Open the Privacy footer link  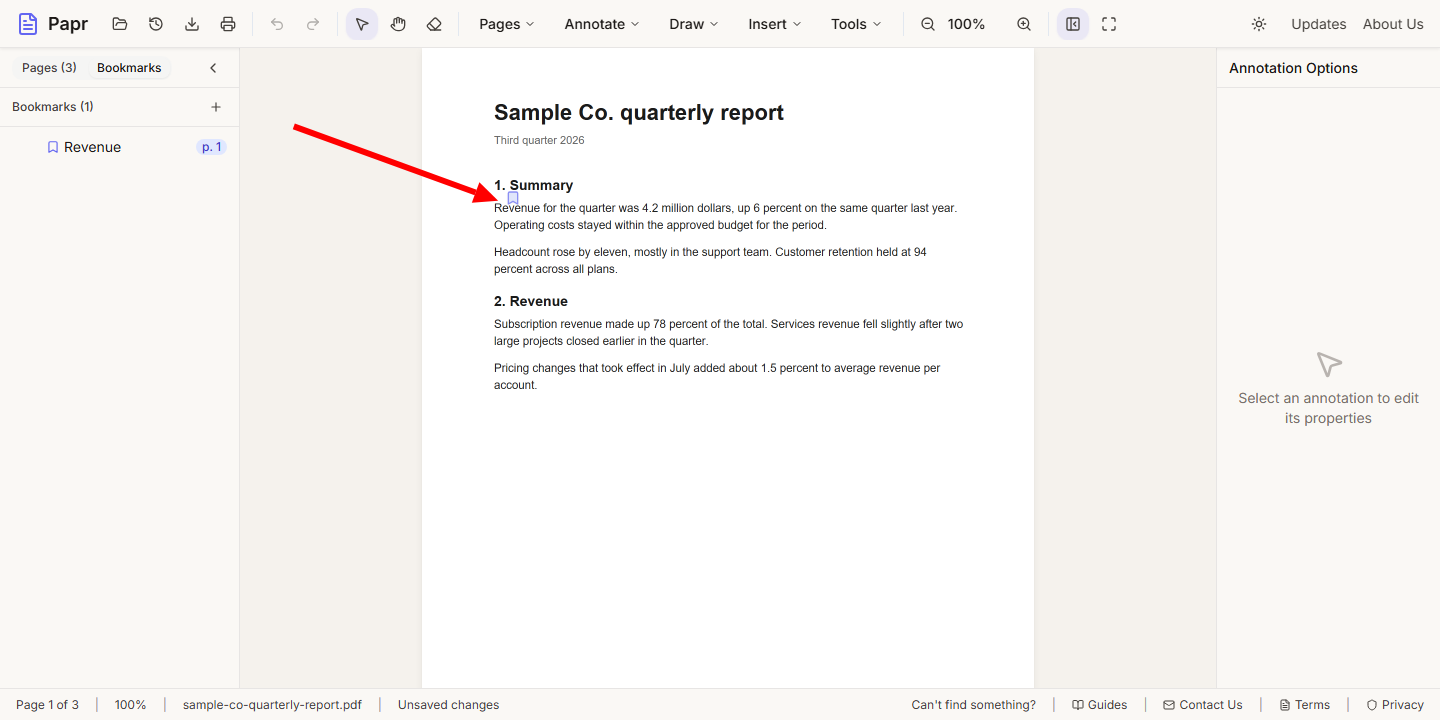tap(1395, 705)
